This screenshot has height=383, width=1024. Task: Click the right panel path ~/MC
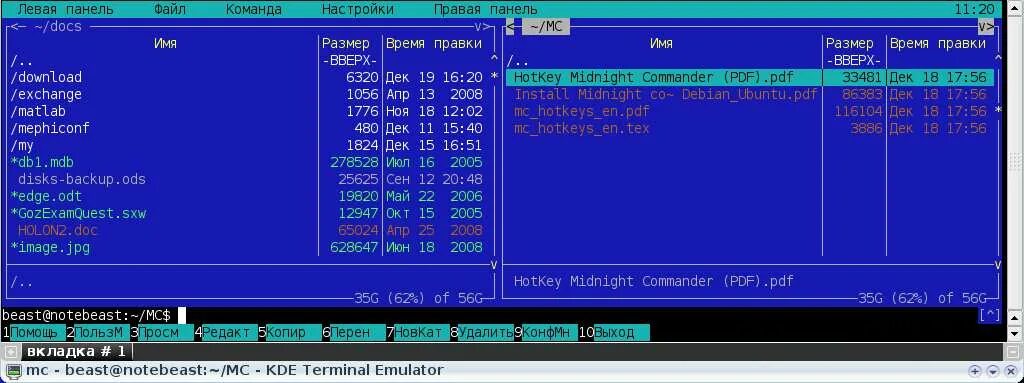(546, 27)
